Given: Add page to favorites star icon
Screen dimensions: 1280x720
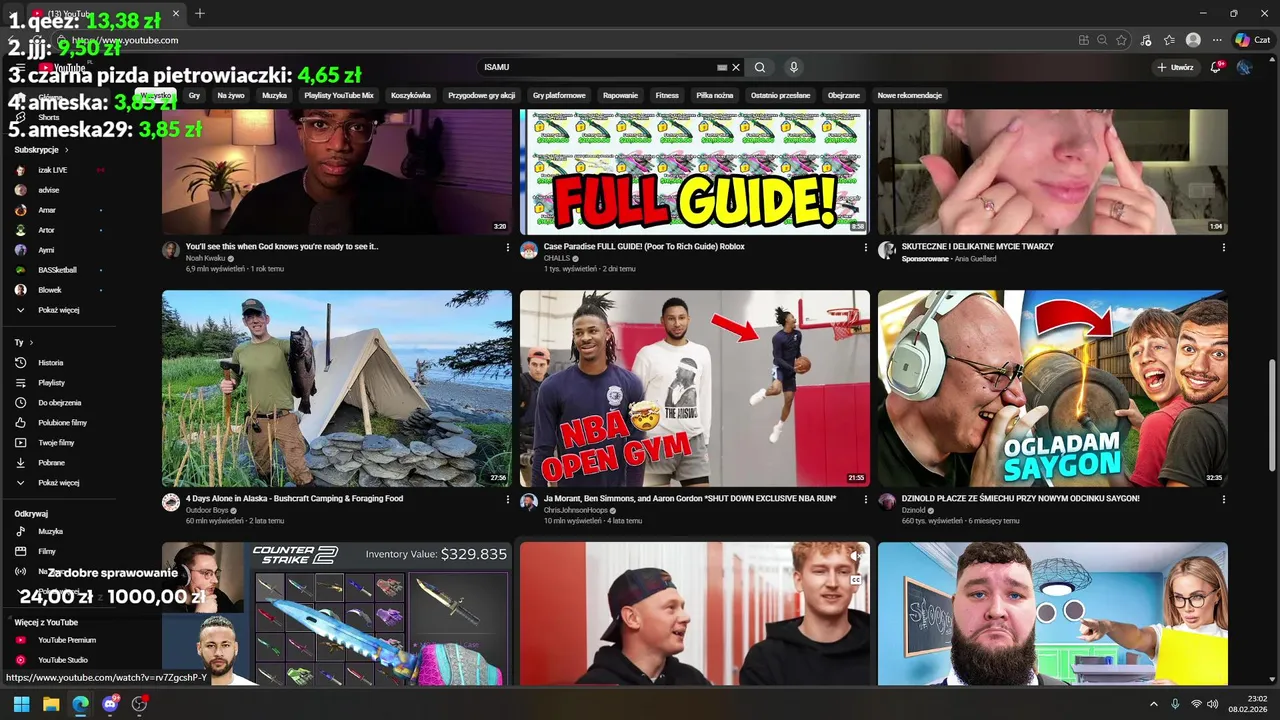Looking at the screenshot, I should [x=1122, y=40].
